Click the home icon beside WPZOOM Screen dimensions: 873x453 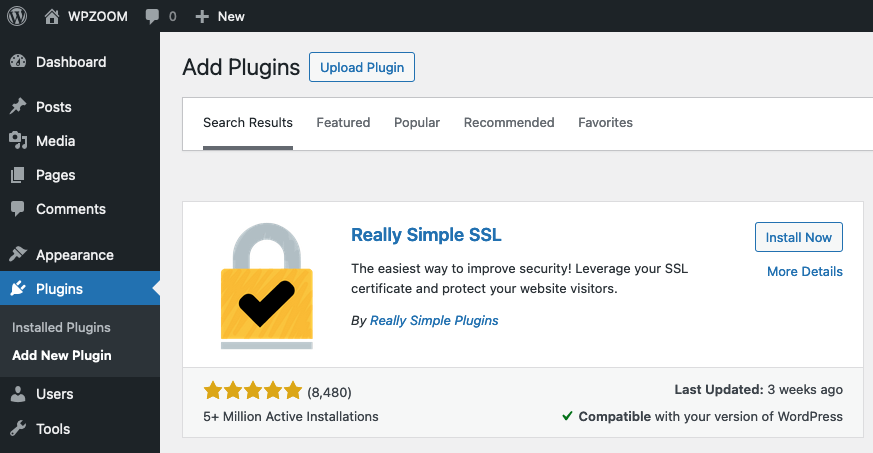(x=52, y=17)
